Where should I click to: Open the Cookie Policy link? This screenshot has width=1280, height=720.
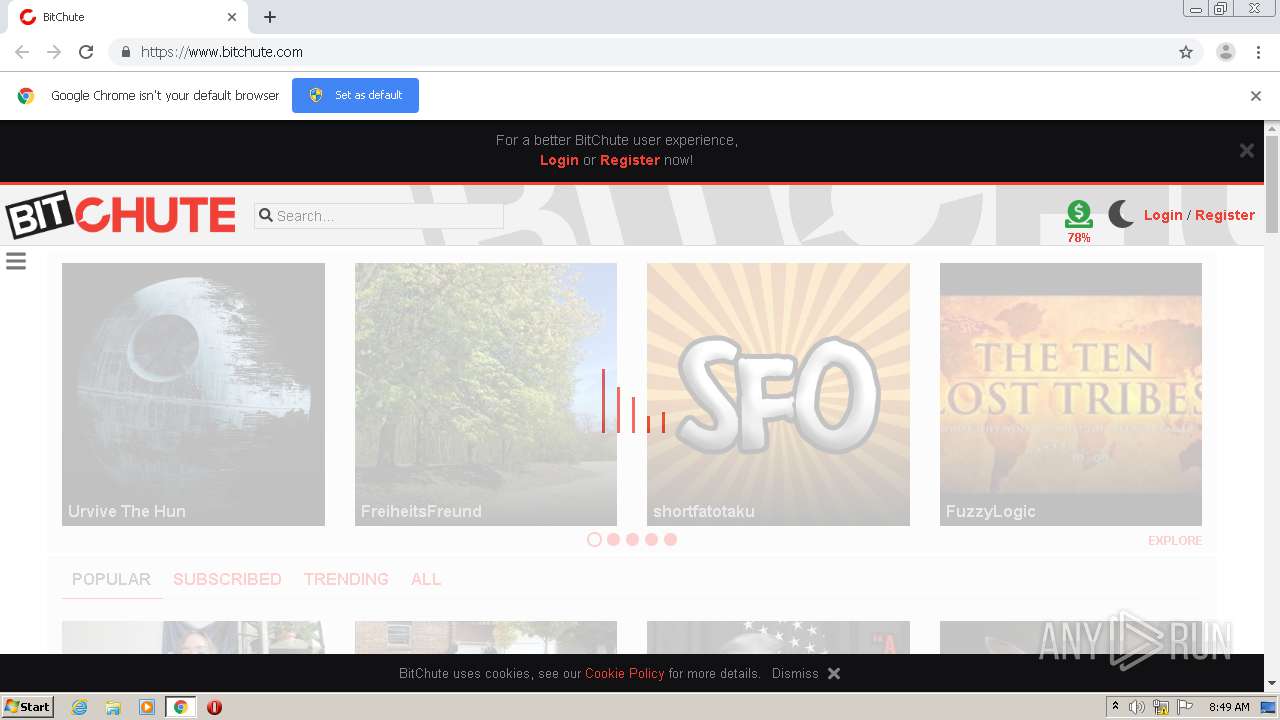click(625, 673)
